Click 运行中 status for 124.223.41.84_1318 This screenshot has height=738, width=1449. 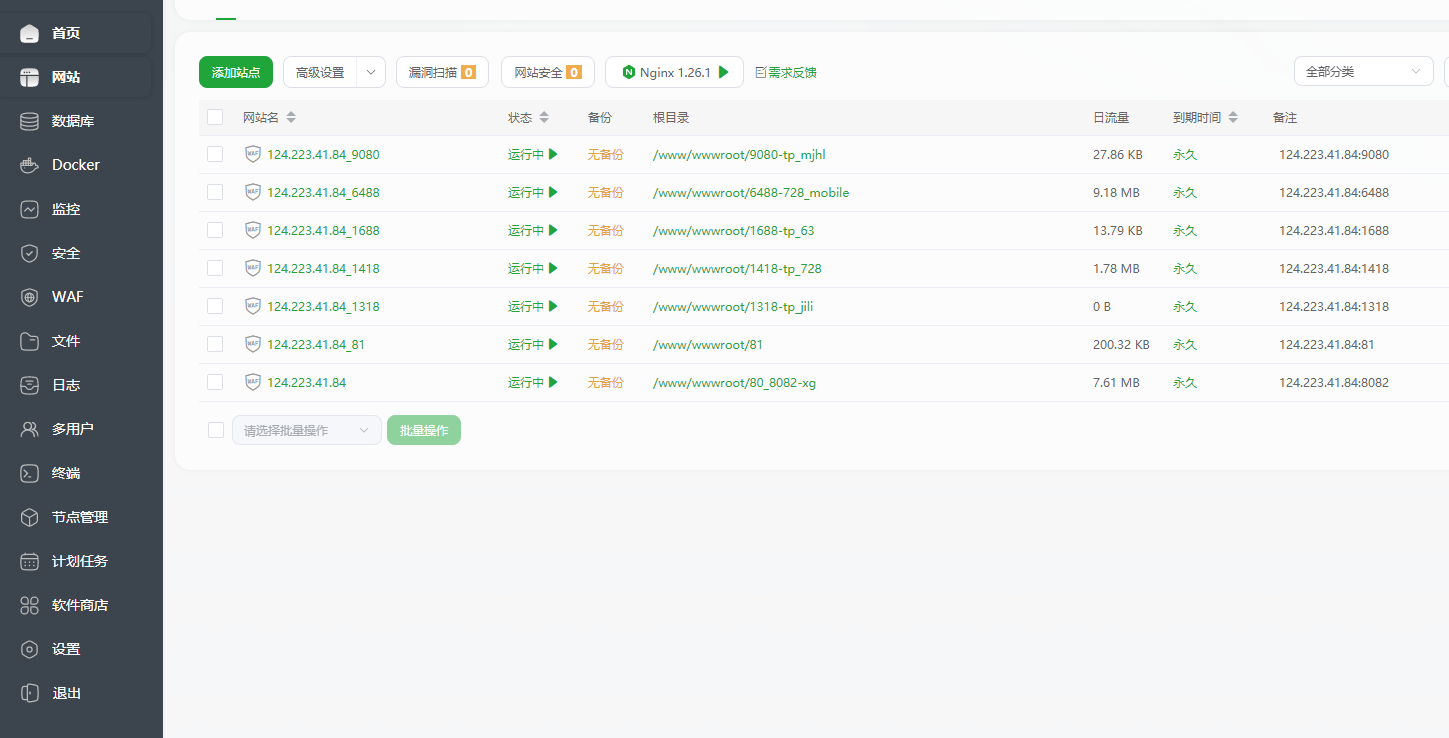pos(533,306)
